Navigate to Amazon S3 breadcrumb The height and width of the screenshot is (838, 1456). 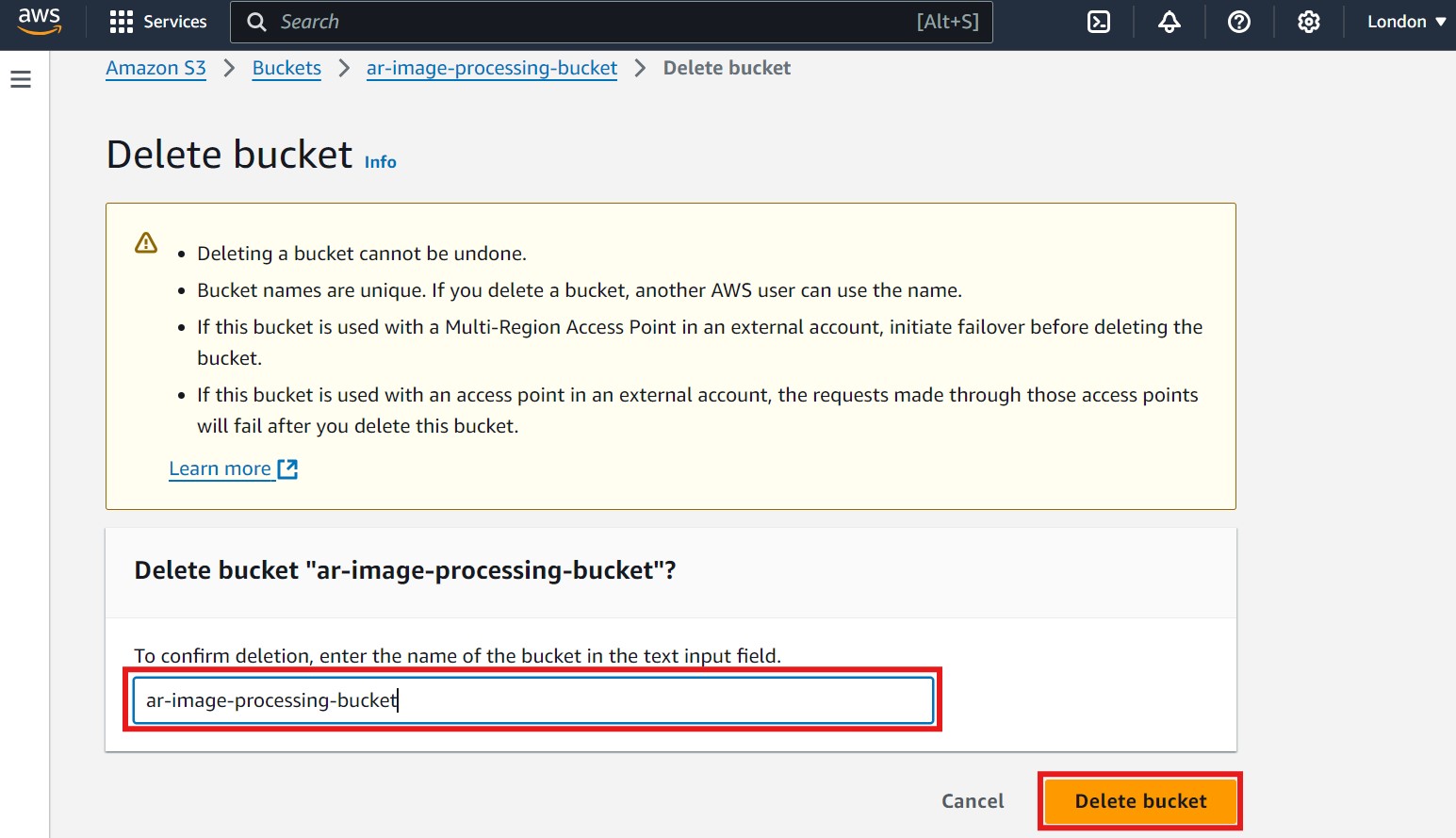click(x=155, y=68)
